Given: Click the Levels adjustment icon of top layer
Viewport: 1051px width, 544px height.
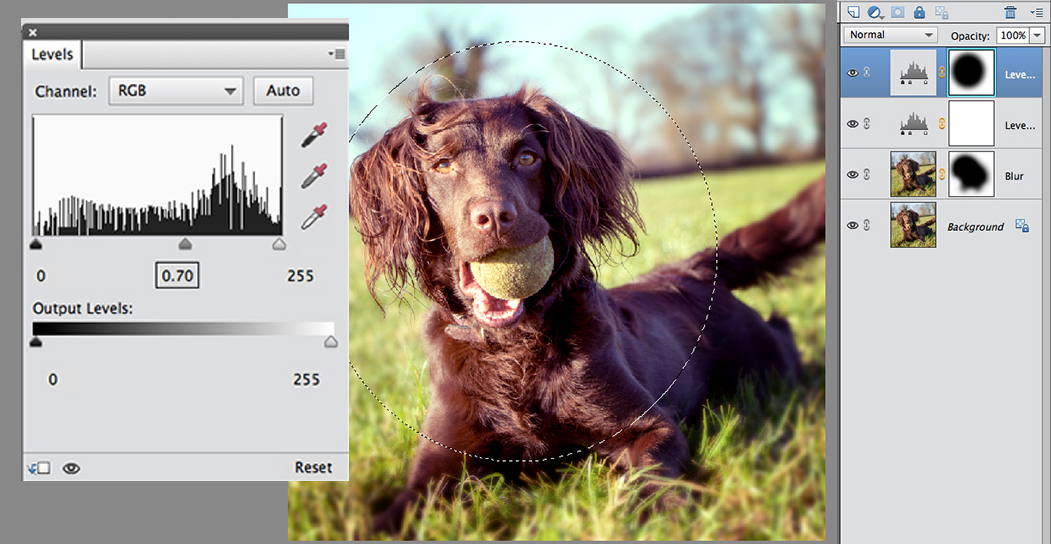Looking at the screenshot, I should [x=913, y=72].
